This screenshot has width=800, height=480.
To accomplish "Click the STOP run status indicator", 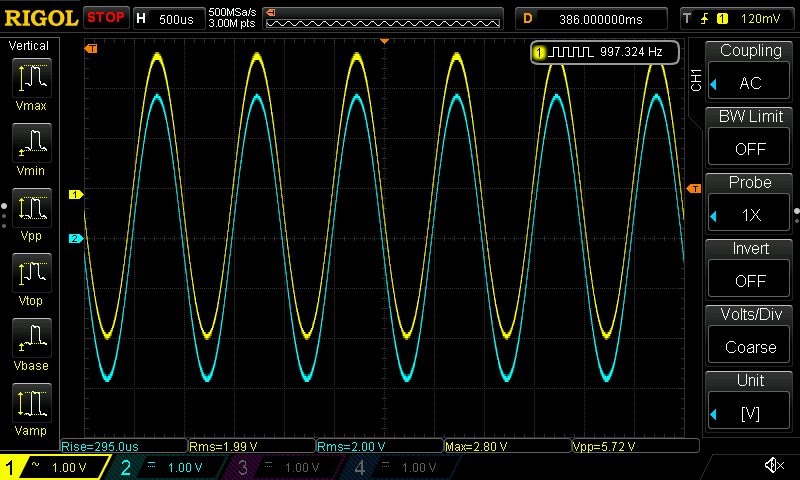I will 106,18.
